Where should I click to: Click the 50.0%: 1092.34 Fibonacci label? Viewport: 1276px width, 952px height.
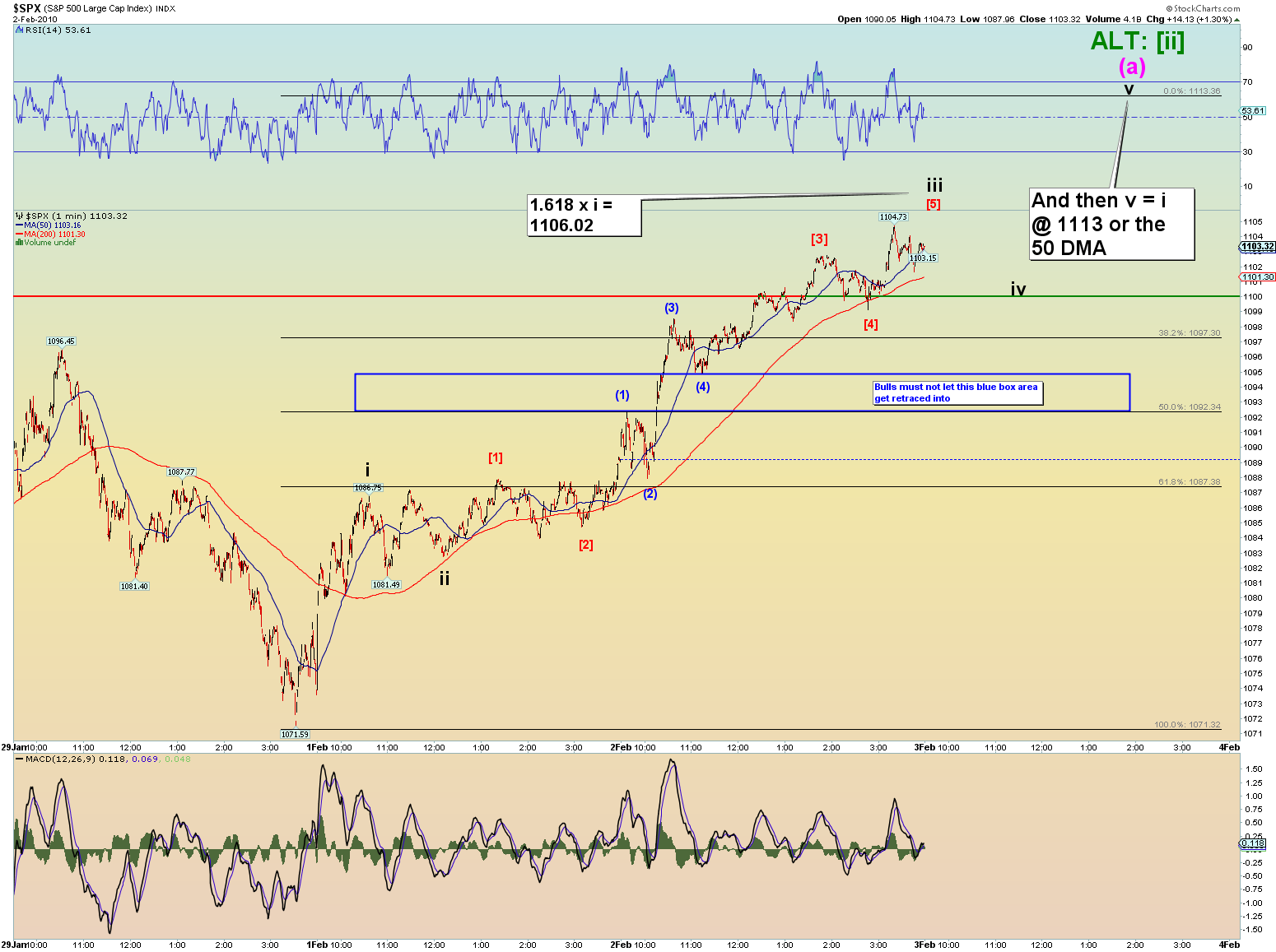click(x=1189, y=407)
